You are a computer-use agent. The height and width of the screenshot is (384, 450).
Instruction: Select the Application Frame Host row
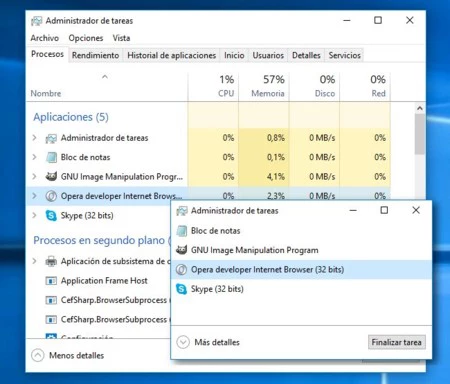(x=99, y=281)
